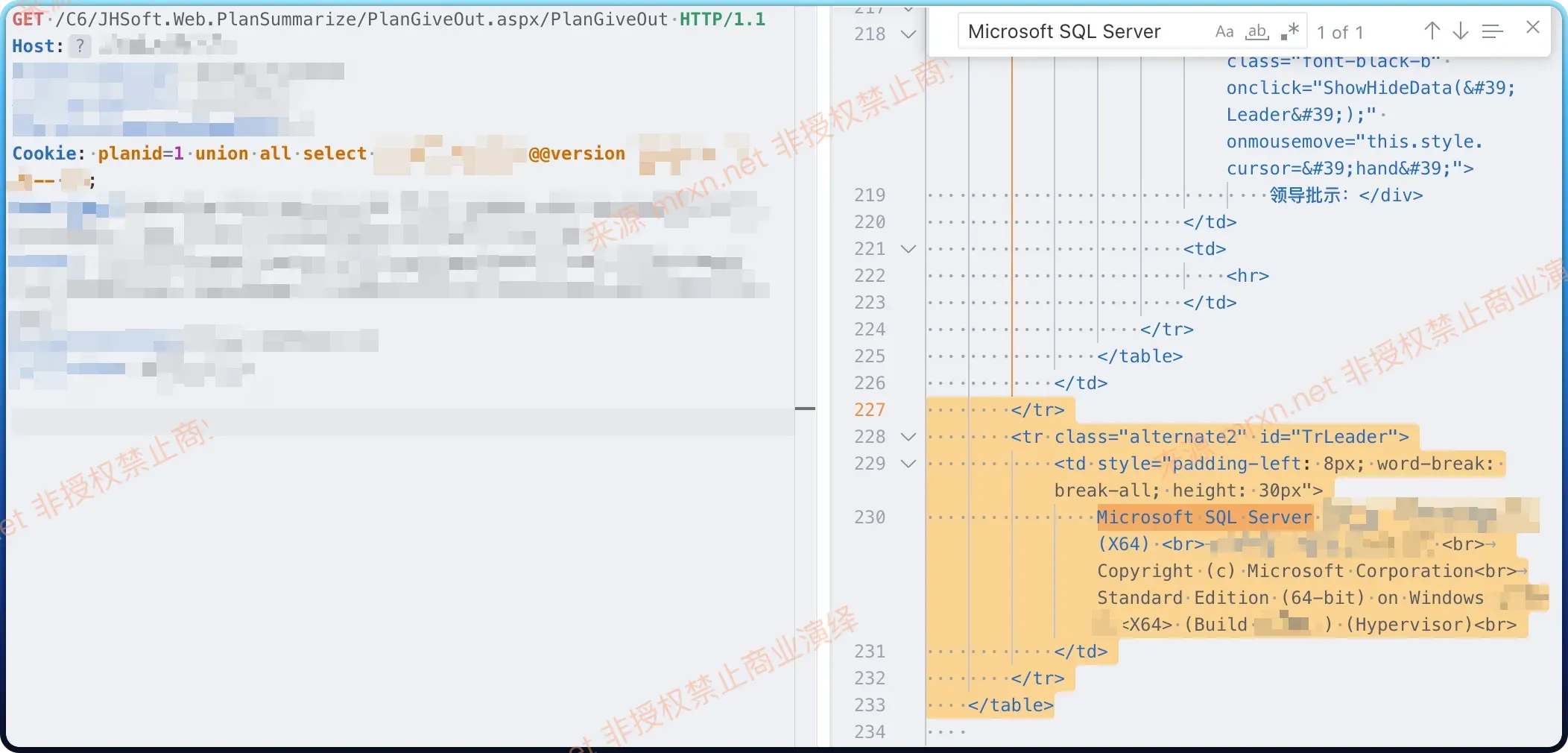
Task: Collapse code fold at line 228
Action: pyautogui.click(x=908, y=436)
